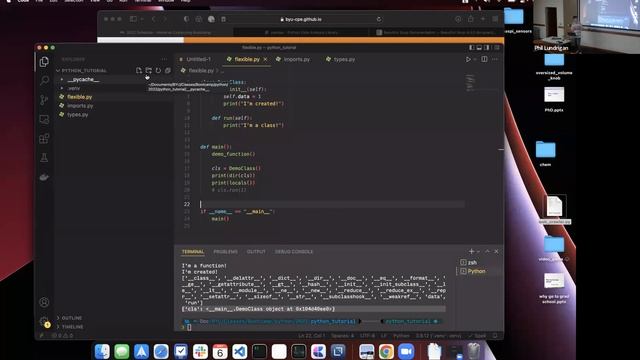Open the Manage gear menu
The width and height of the screenshot is (640, 360).
(x=44, y=322)
